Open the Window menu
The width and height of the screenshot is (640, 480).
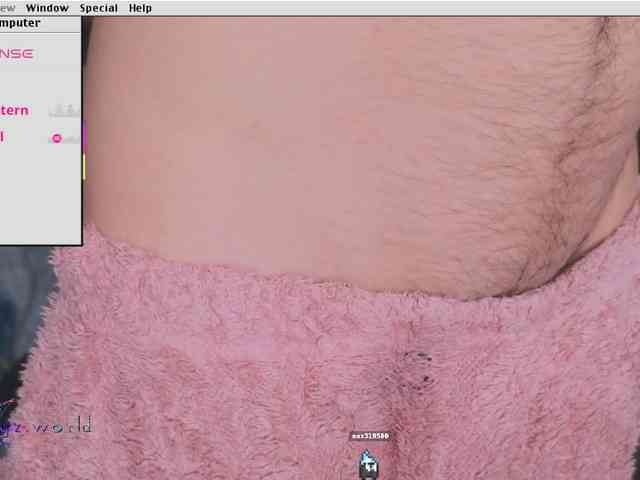pos(47,8)
